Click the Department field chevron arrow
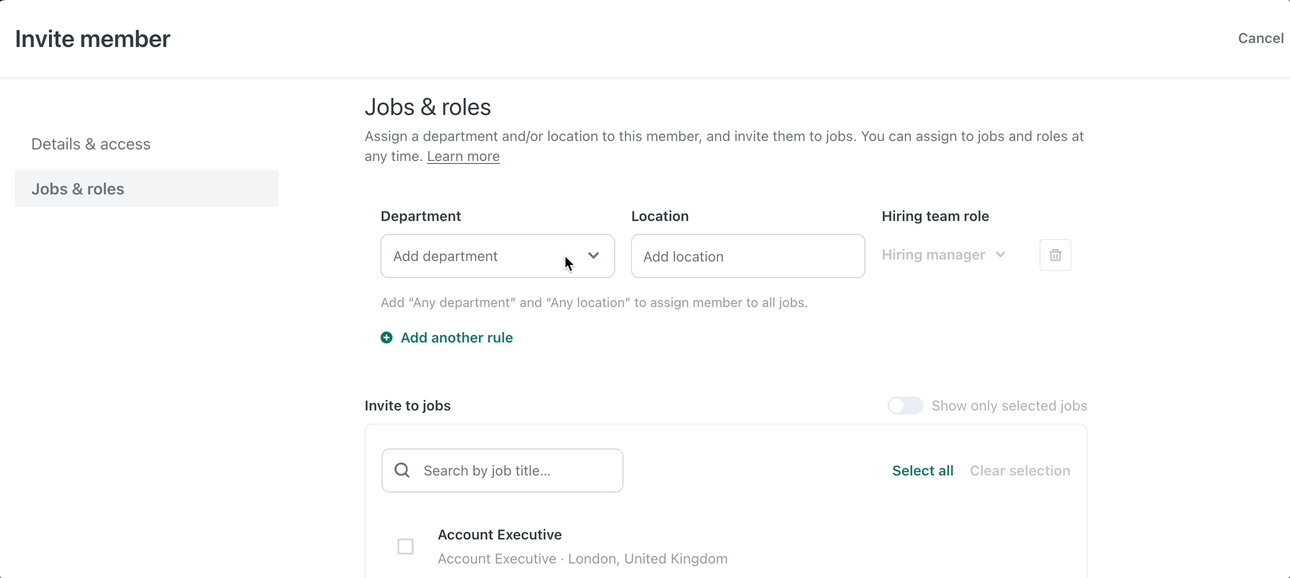The width and height of the screenshot is (1290, 578). tap(593, 256)
